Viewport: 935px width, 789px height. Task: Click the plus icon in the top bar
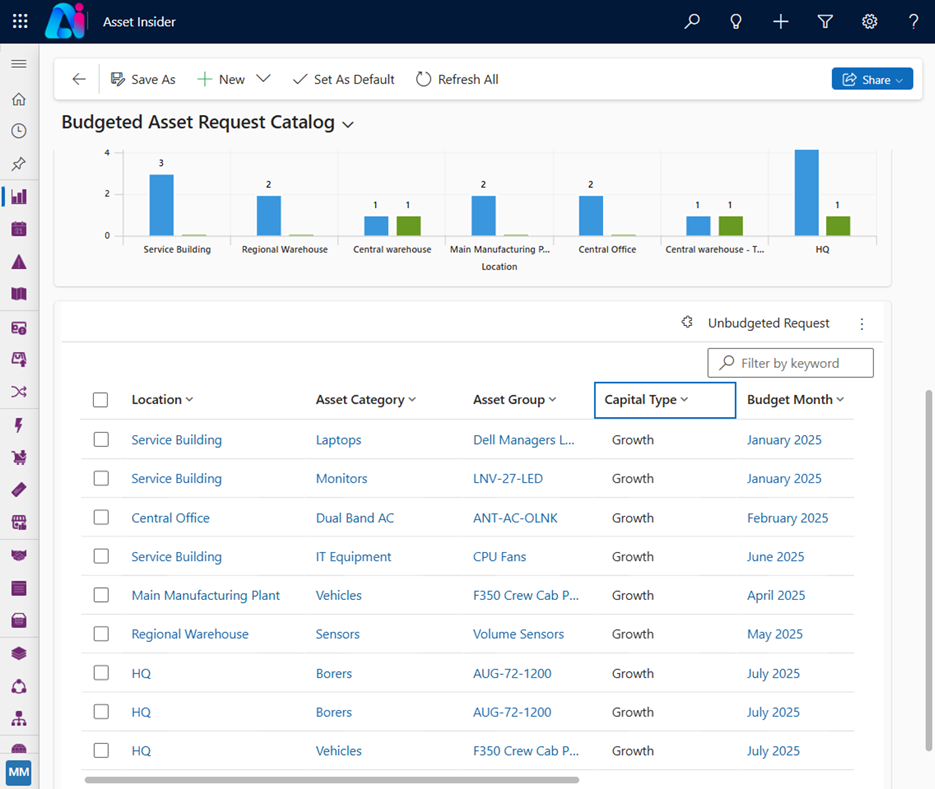pyautogui.click(x=781, y=21)
